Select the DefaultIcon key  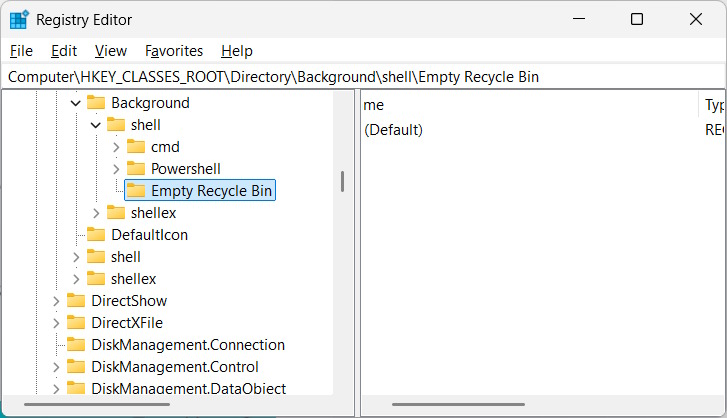pyautogui.click(x=149, y=235)
